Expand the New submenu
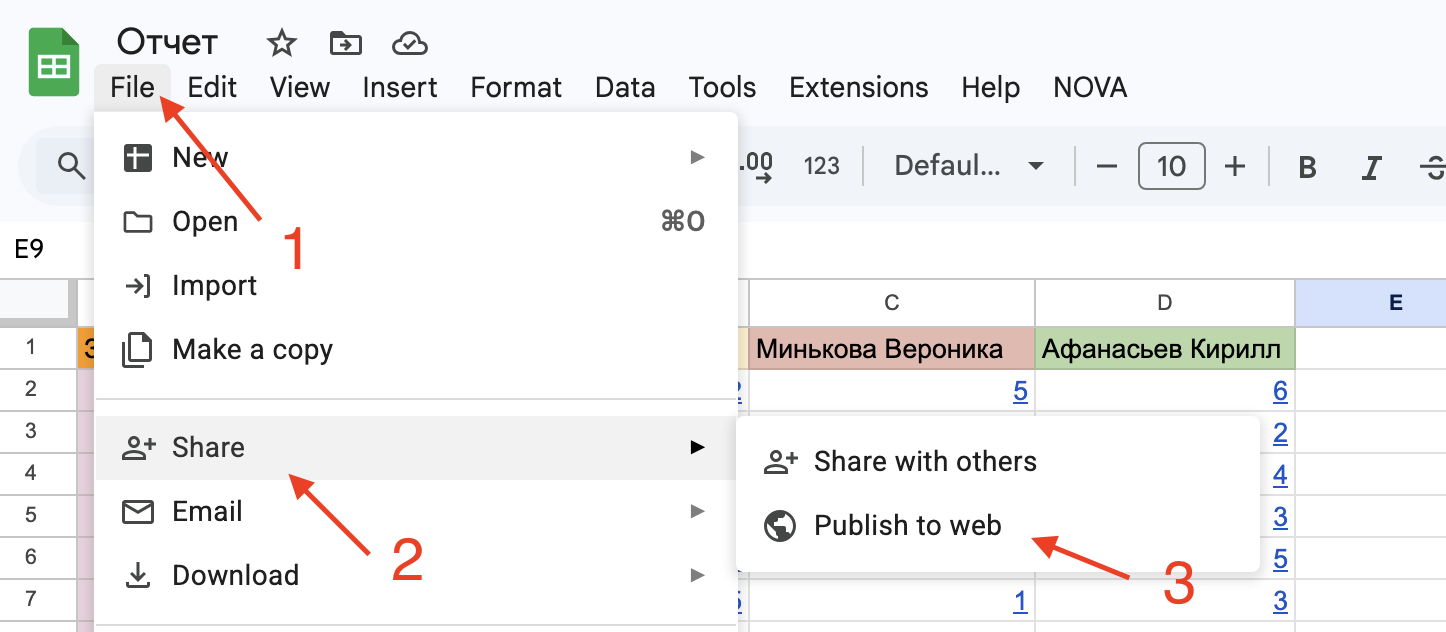Image resolution: width=1446 pixels, height=632 pixels. coord(200,157)
